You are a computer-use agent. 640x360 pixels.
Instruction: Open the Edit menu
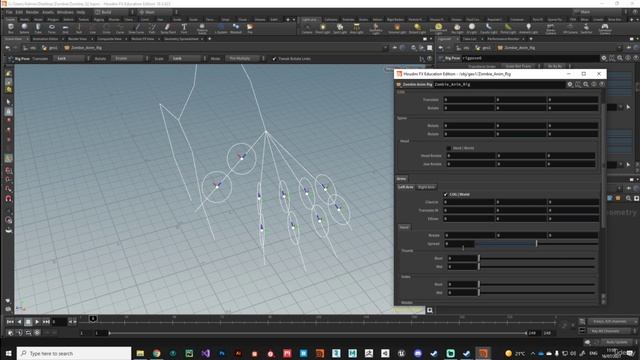tap(19, 12)
